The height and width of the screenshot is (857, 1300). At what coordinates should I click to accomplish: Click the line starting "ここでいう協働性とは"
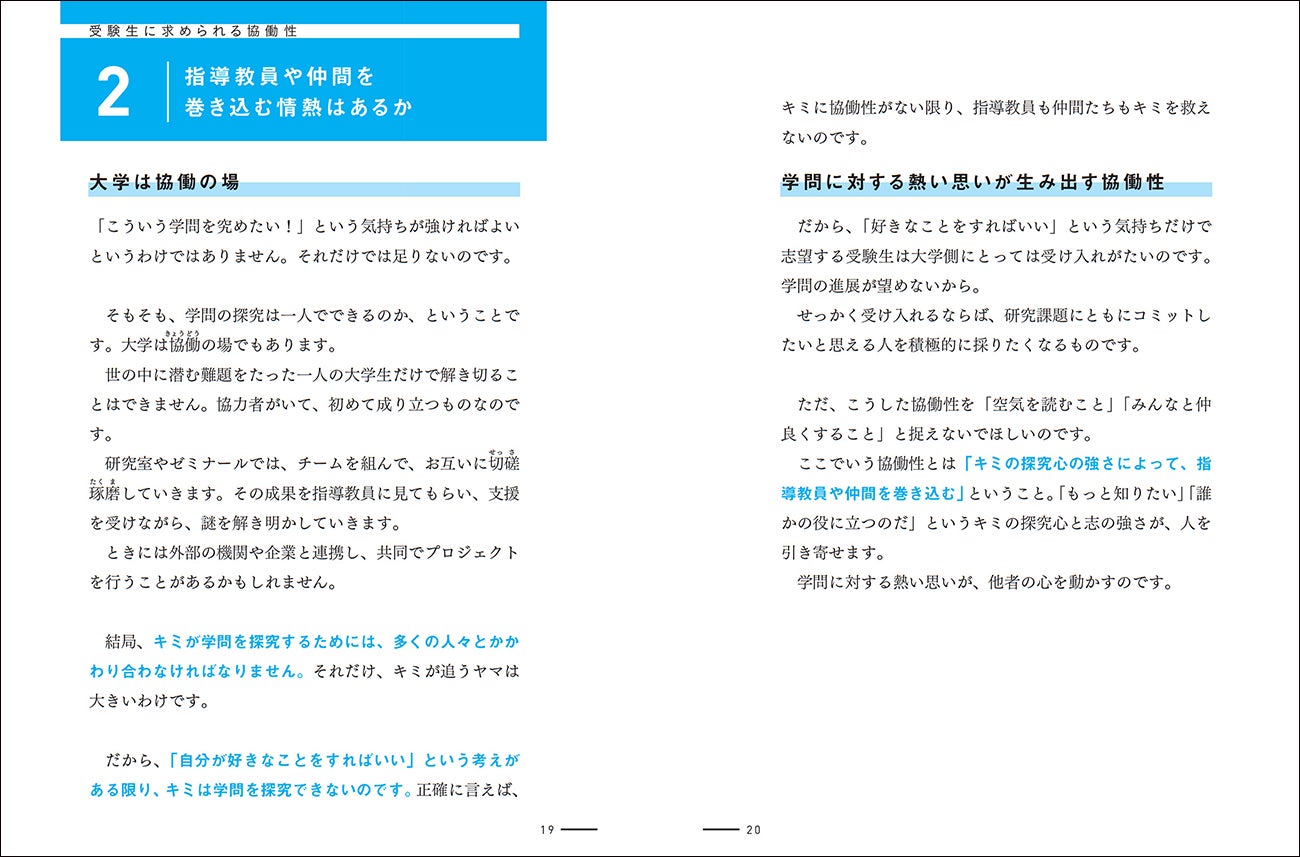pos(1004,464)
